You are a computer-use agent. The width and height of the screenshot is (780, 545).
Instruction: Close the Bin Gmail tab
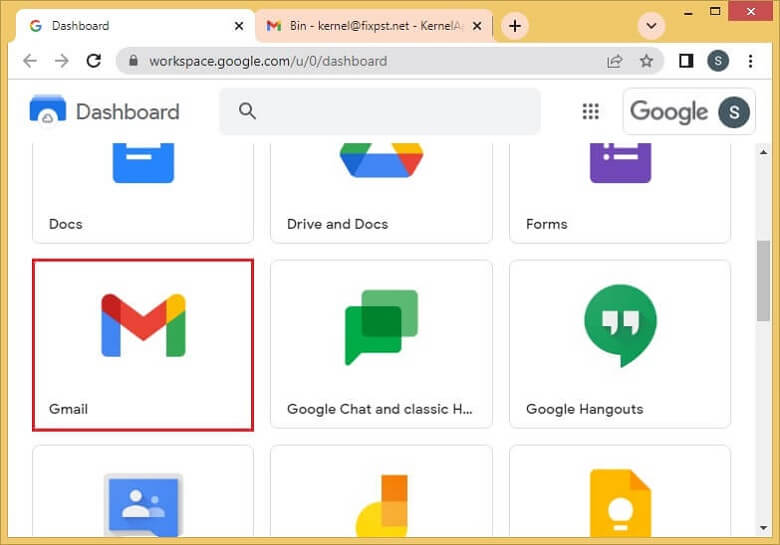(x=477, y=26)
